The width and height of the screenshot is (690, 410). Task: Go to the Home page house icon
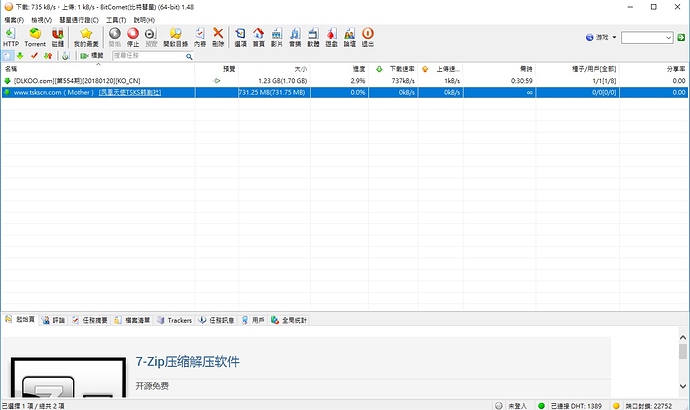coord(259,37)
